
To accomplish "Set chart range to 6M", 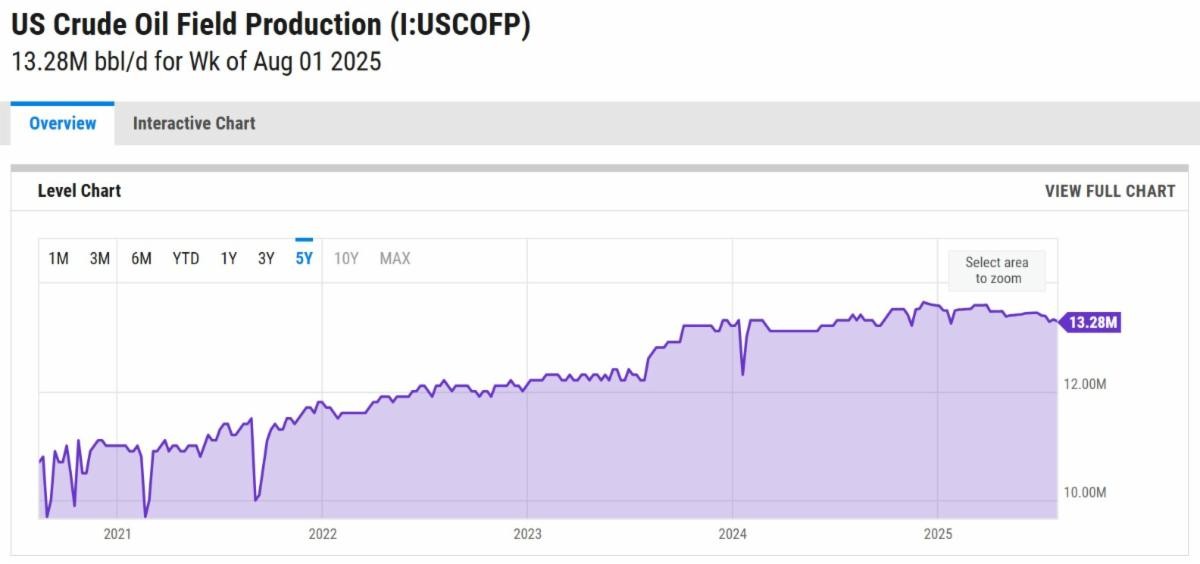I will [141, 259].
